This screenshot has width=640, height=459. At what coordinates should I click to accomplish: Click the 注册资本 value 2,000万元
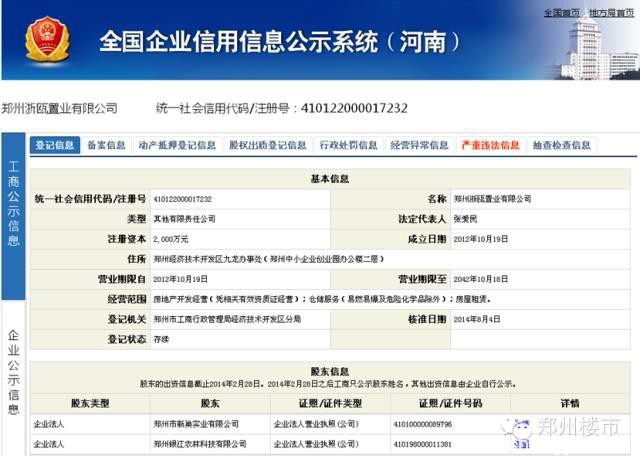click(171, 239)
